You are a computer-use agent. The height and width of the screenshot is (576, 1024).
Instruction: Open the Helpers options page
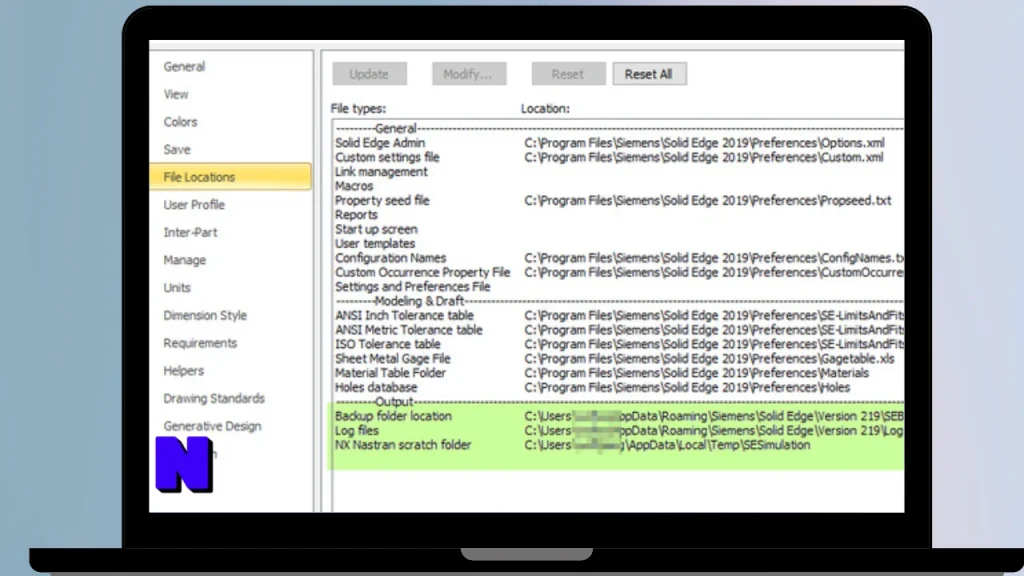coord(184,371)
